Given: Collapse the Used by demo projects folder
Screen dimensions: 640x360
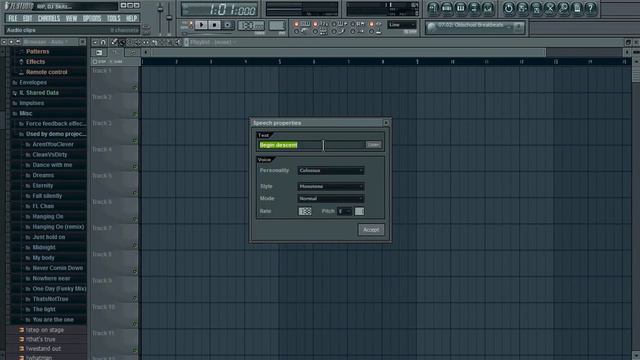Looking at the screenshot, I should point(56,134).
